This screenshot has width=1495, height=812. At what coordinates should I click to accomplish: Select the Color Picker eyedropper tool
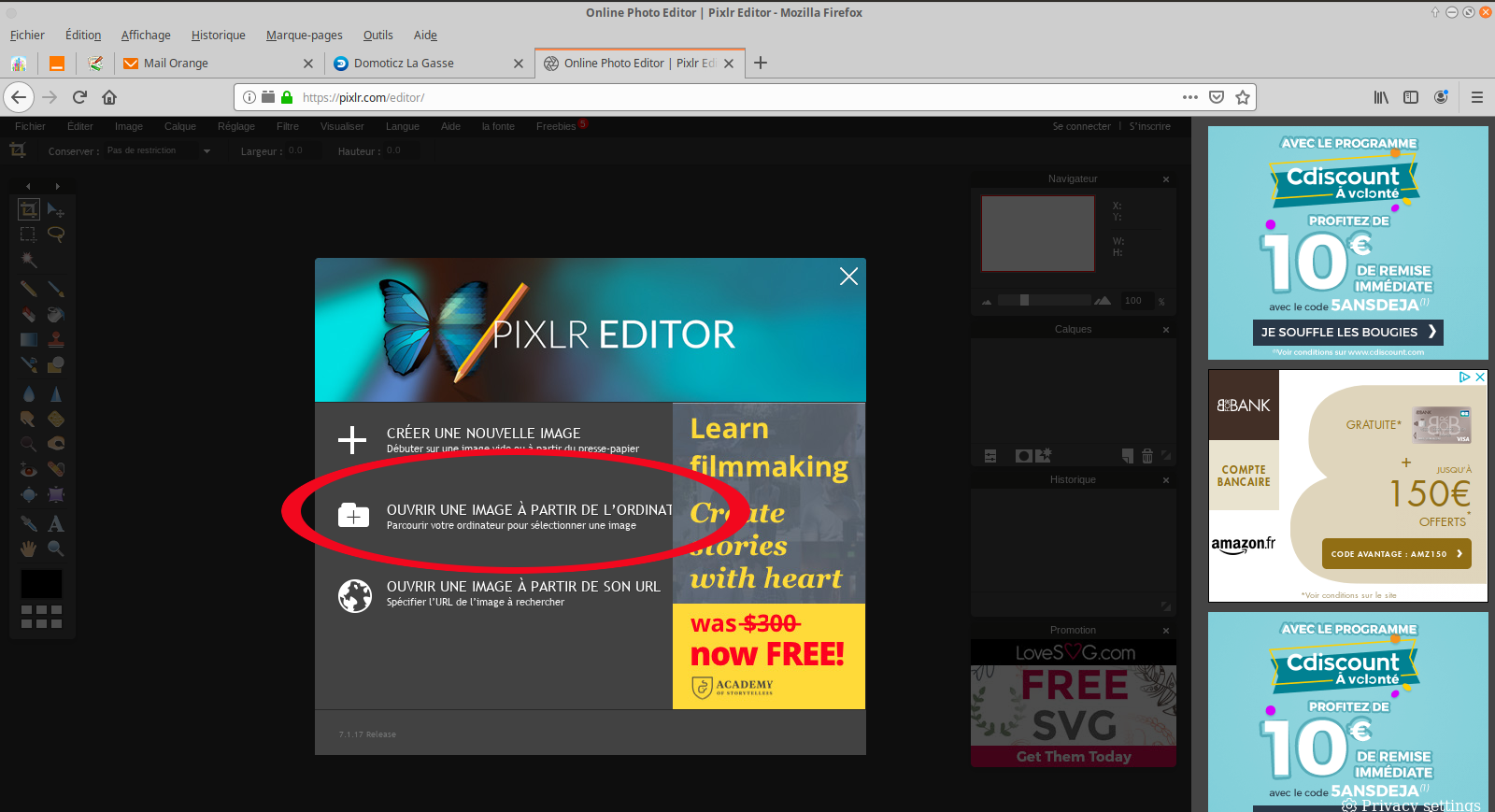coord(29,524)
